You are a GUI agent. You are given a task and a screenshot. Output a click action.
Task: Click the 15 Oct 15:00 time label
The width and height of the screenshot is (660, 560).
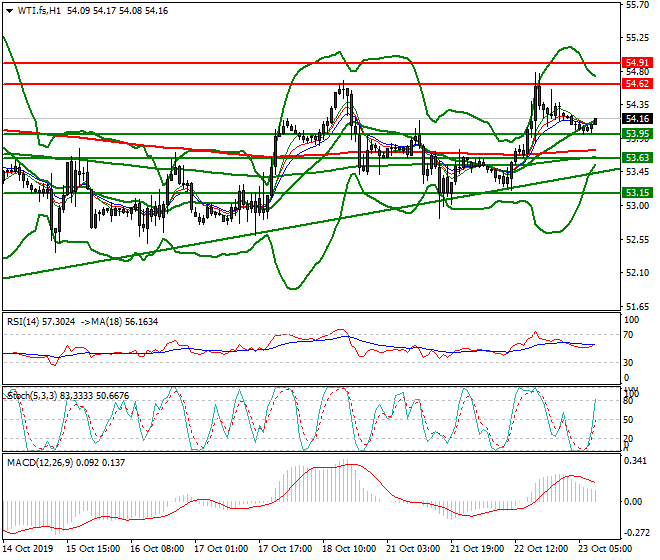(x=93, y=549)
